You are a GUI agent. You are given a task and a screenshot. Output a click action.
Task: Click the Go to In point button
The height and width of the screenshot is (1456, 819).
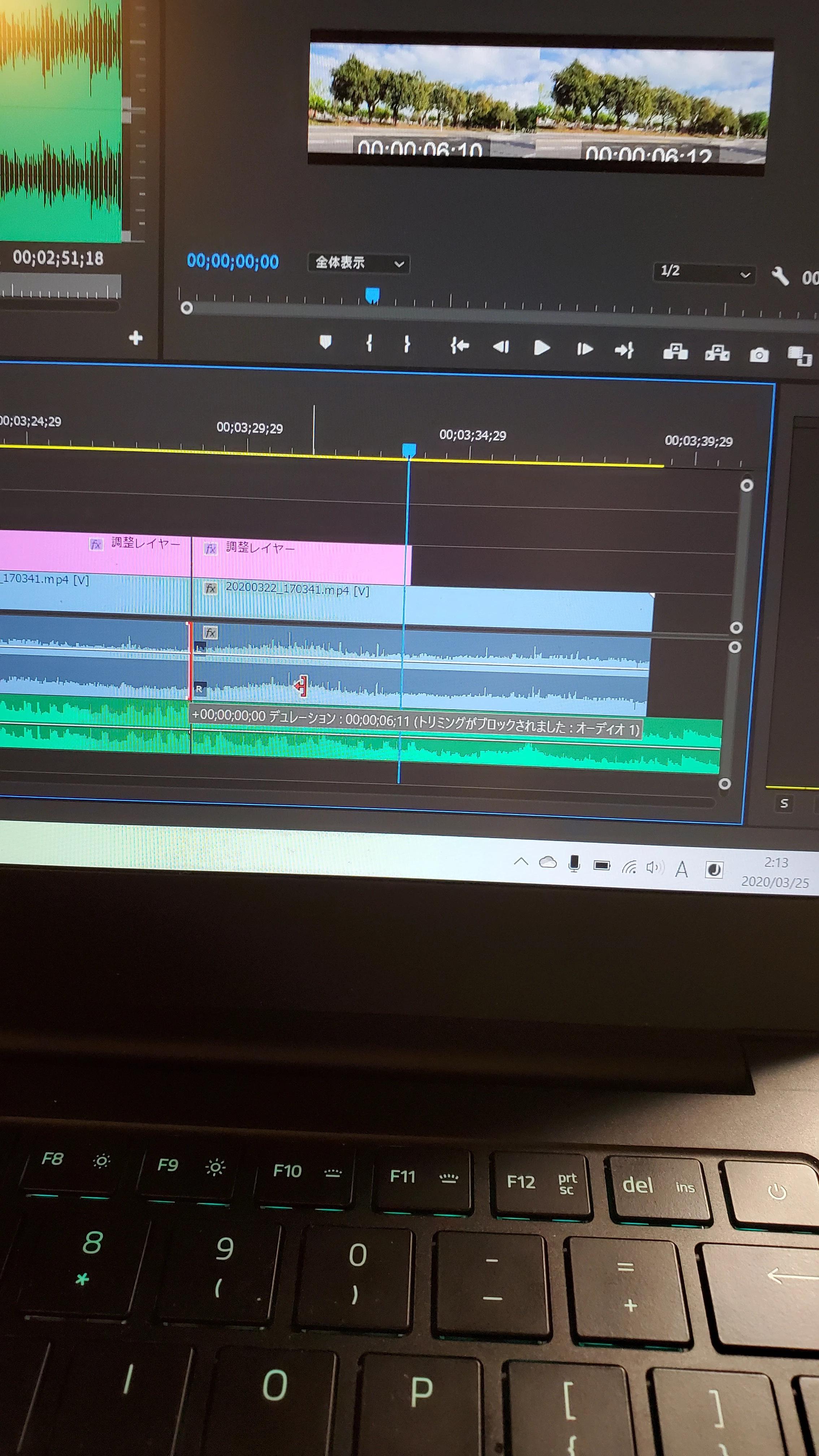[x=460, y=345]
